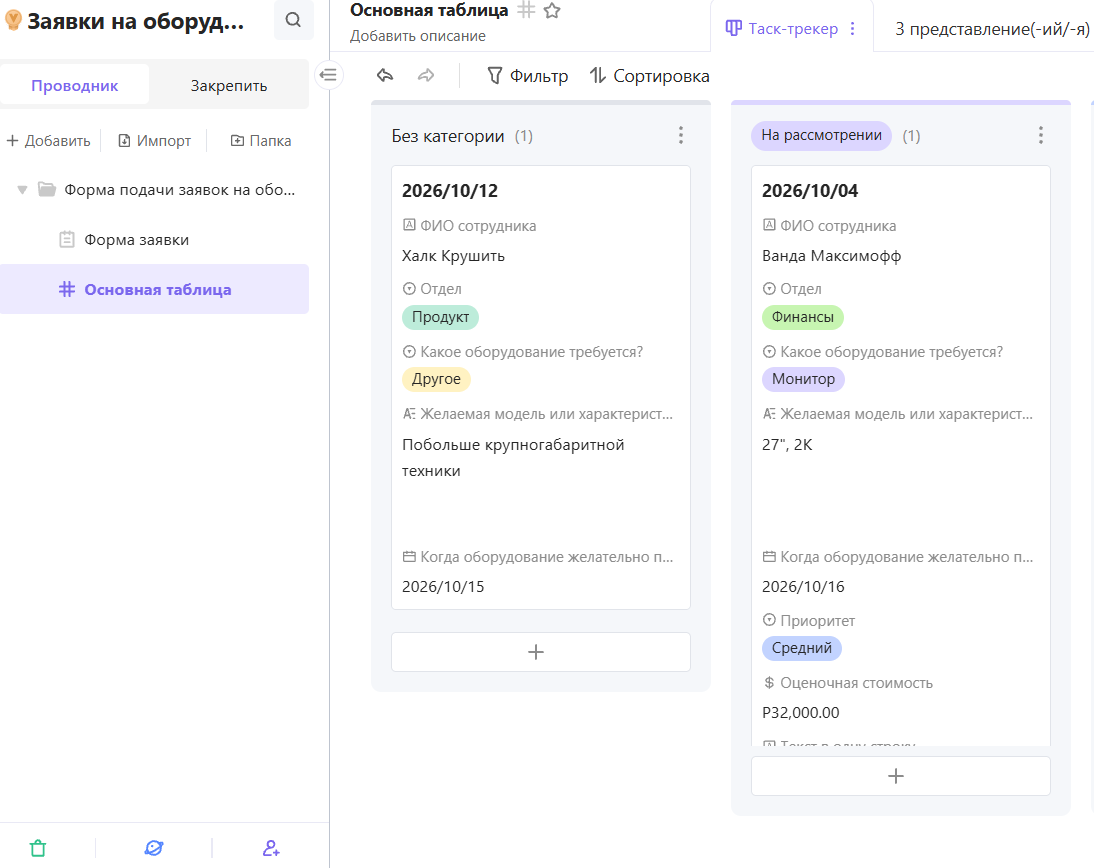Image resolution: width=1094 pixels, height=868 pixels.
Task: Click the name Халк Крушить
Action: click(x=454, y=256)
